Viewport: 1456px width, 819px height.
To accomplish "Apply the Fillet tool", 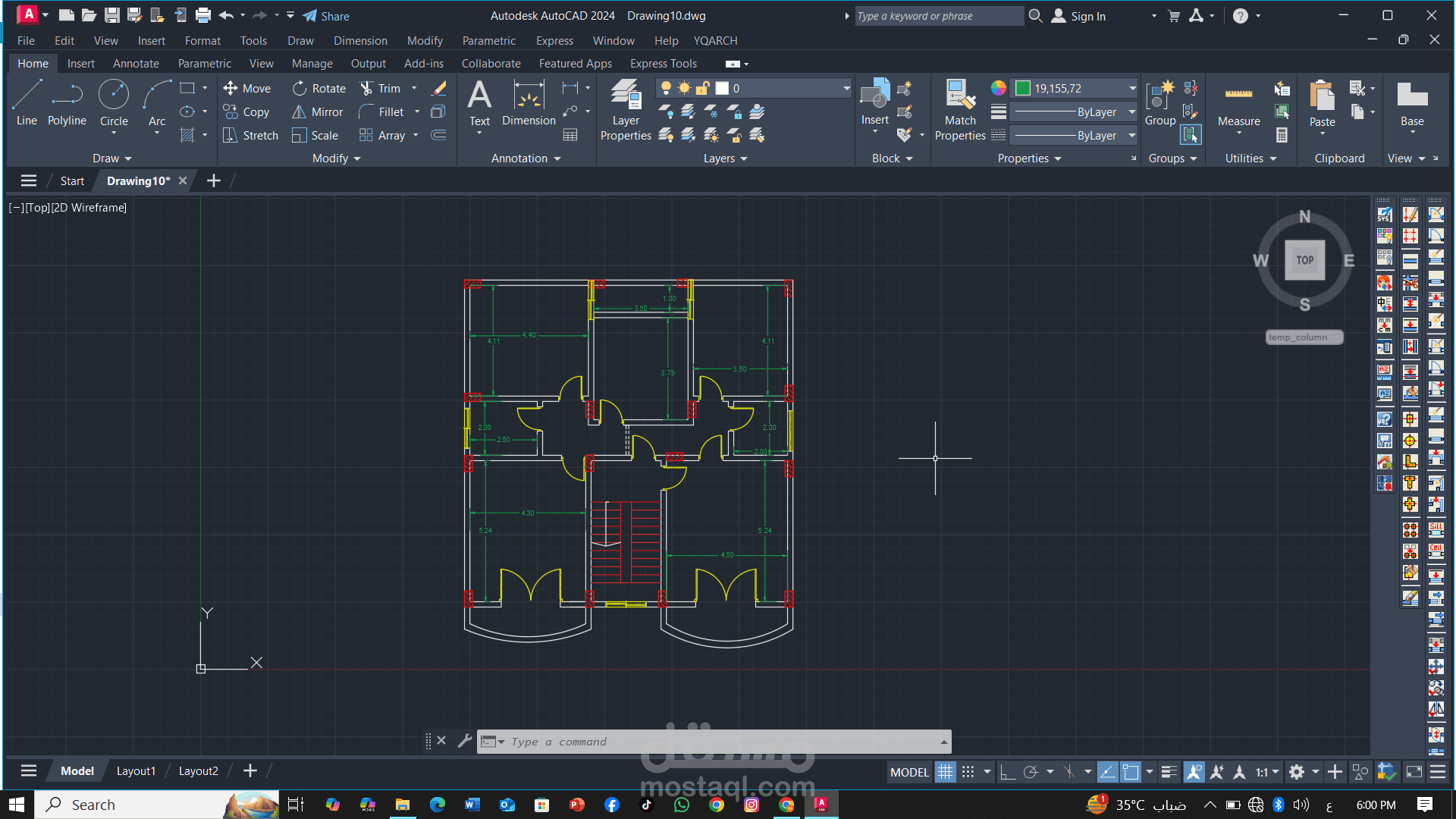I will click(x=381, y=112).
